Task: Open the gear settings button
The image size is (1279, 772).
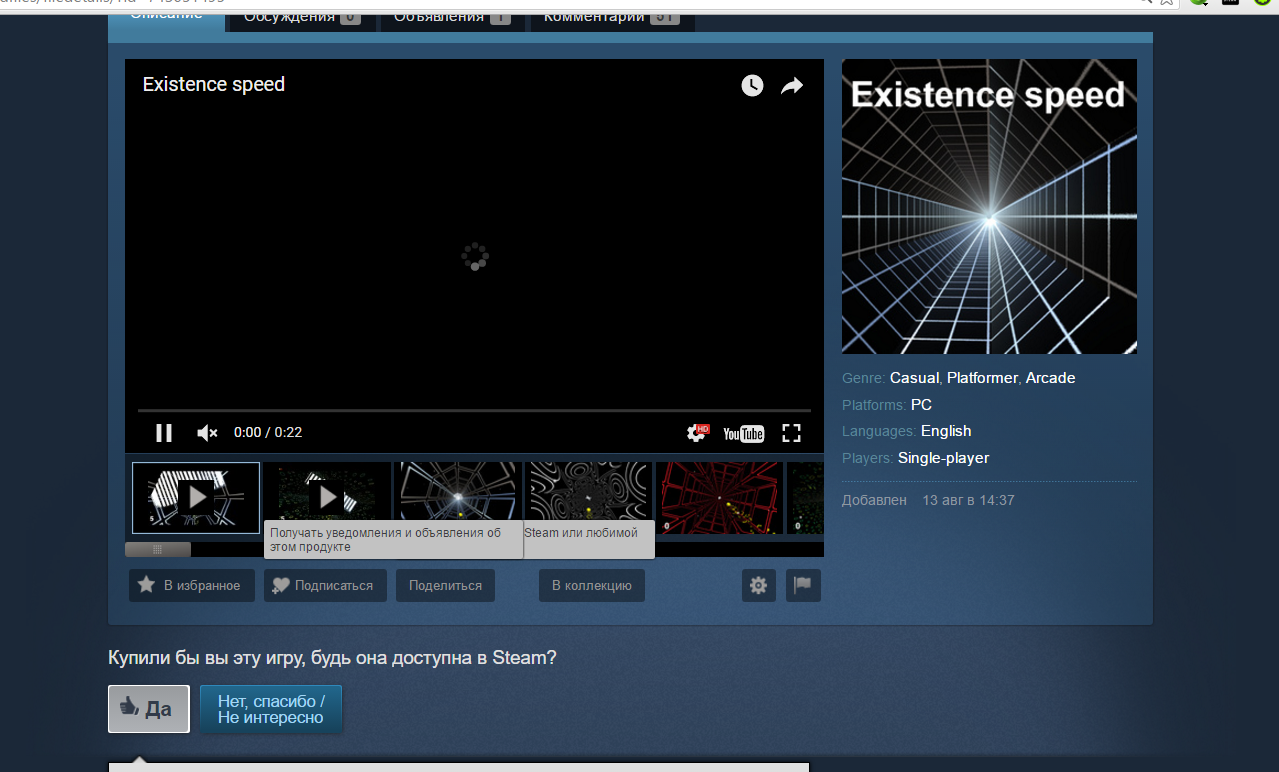Action: (x=759, y=585)
